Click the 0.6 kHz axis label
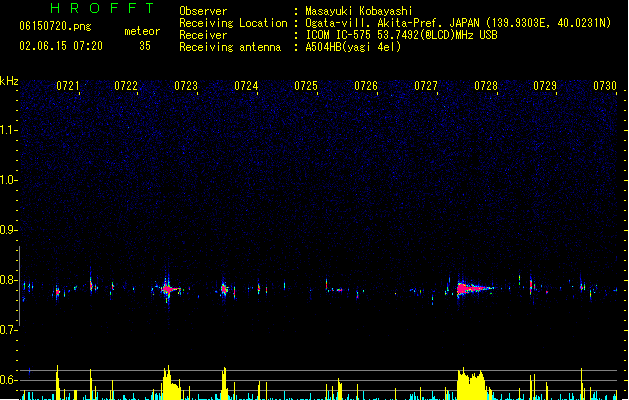This screenshot has height=400, width=629. [x=8, y=380]
